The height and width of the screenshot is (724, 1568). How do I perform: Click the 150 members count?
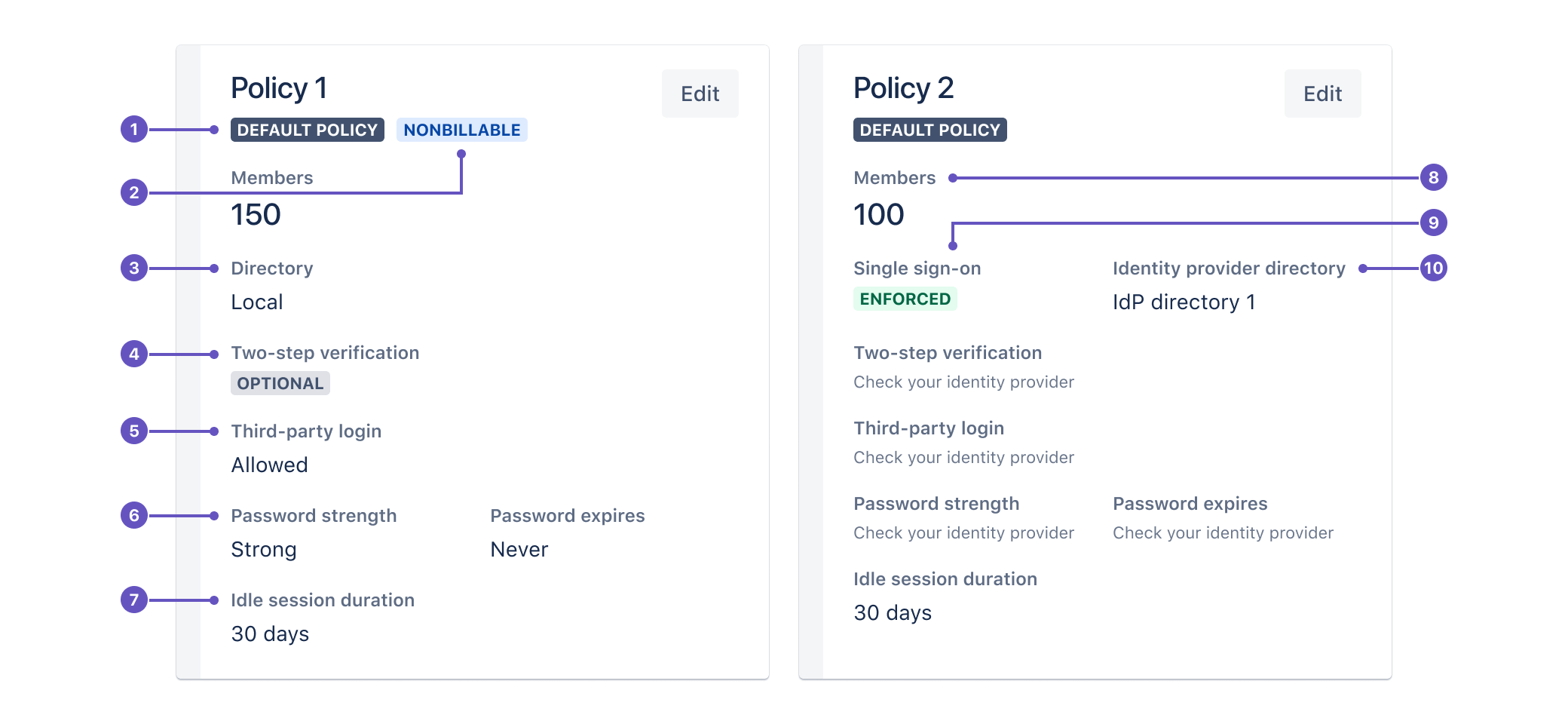tap(256, 215)
